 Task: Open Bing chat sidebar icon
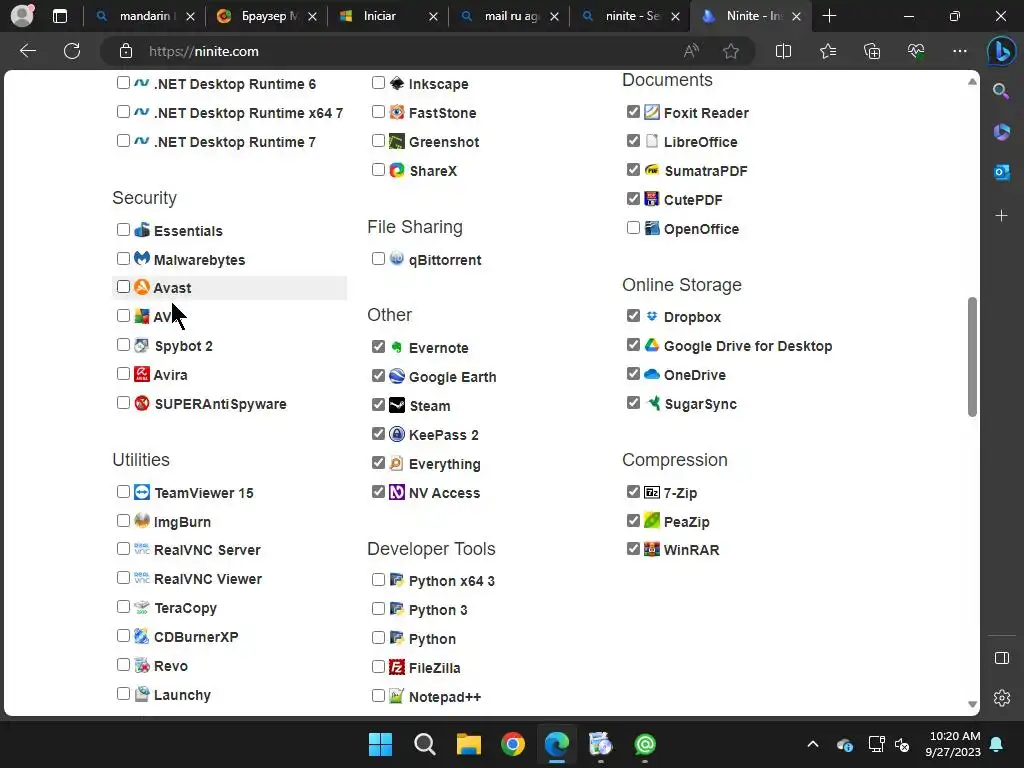pos(1001,52)
